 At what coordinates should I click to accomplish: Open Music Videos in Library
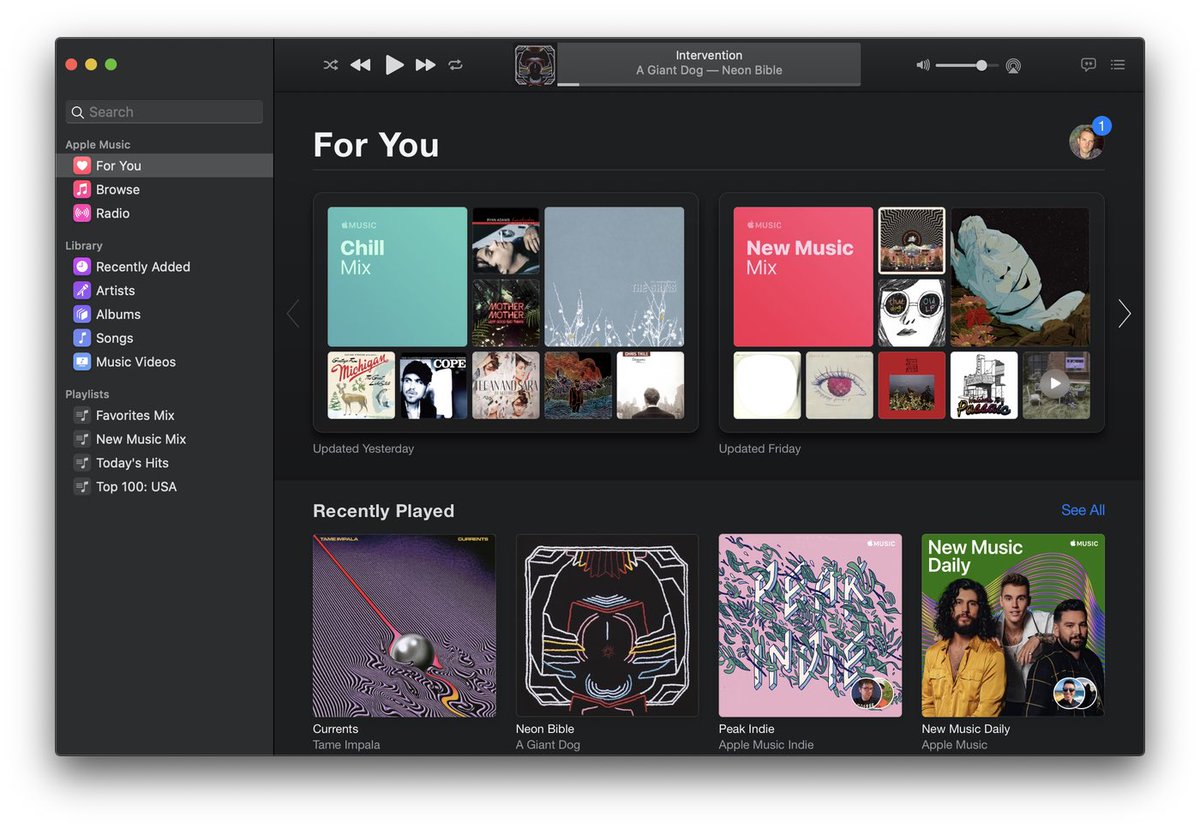point(164,362)
